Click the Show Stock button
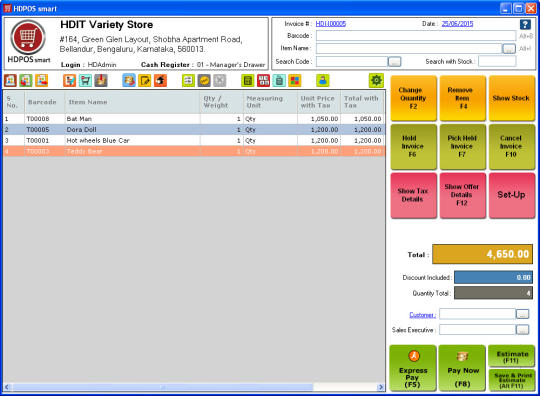 click(511, 98)
